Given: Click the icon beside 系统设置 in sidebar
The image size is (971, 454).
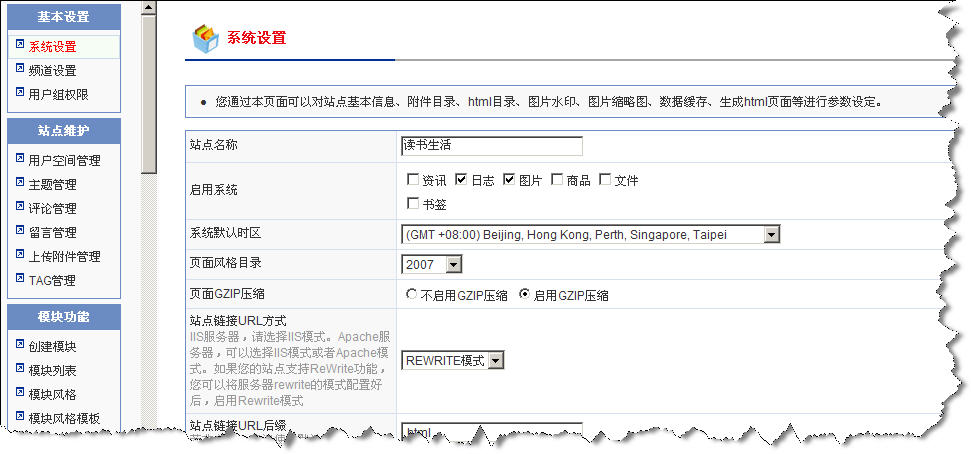Looking at the screenshot, I should (20, 45).
